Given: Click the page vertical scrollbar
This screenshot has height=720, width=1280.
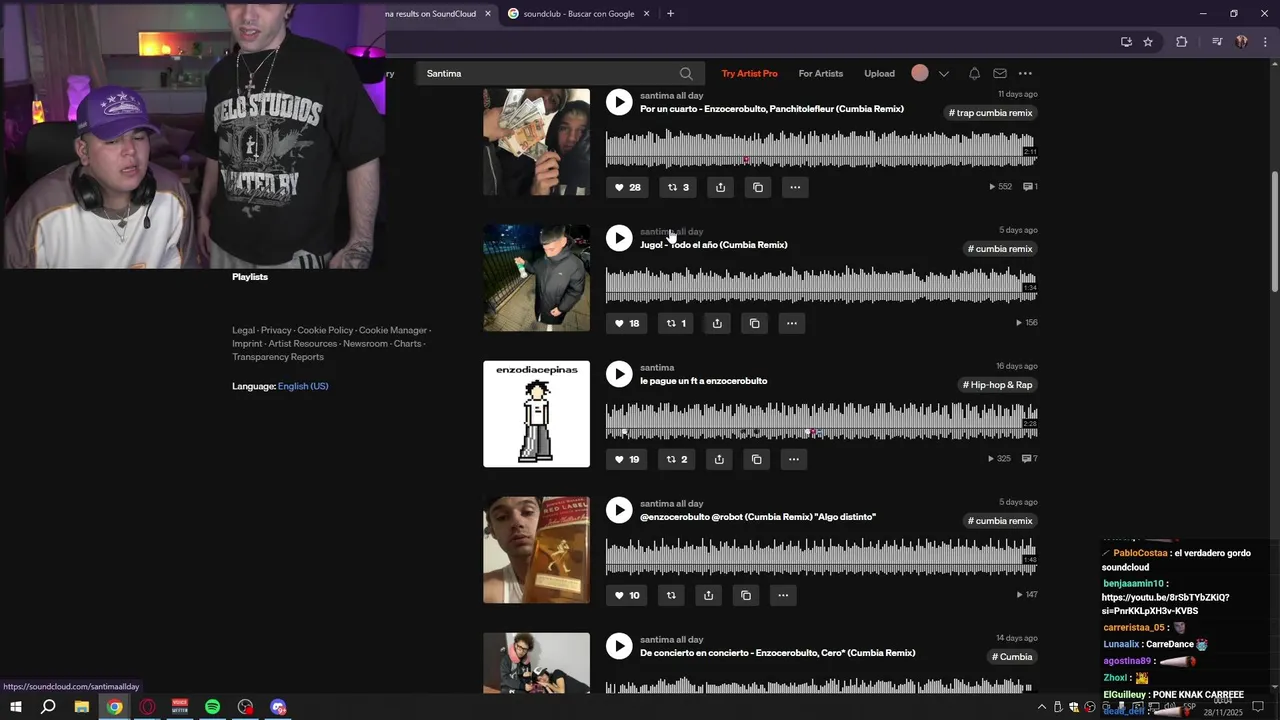Looking at the screenshot, I should [1274, 230].
